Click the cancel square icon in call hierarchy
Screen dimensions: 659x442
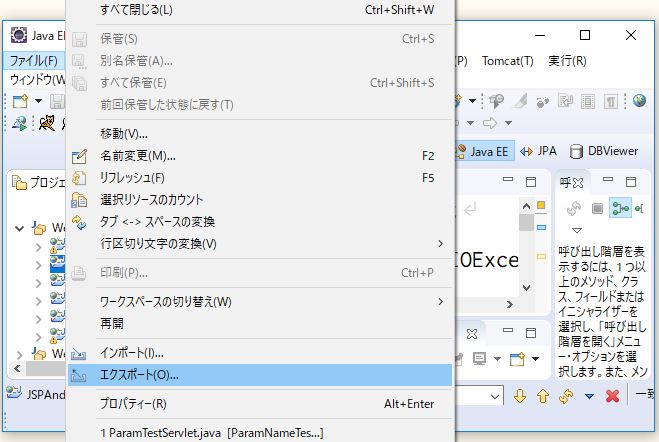click(597, 208)
